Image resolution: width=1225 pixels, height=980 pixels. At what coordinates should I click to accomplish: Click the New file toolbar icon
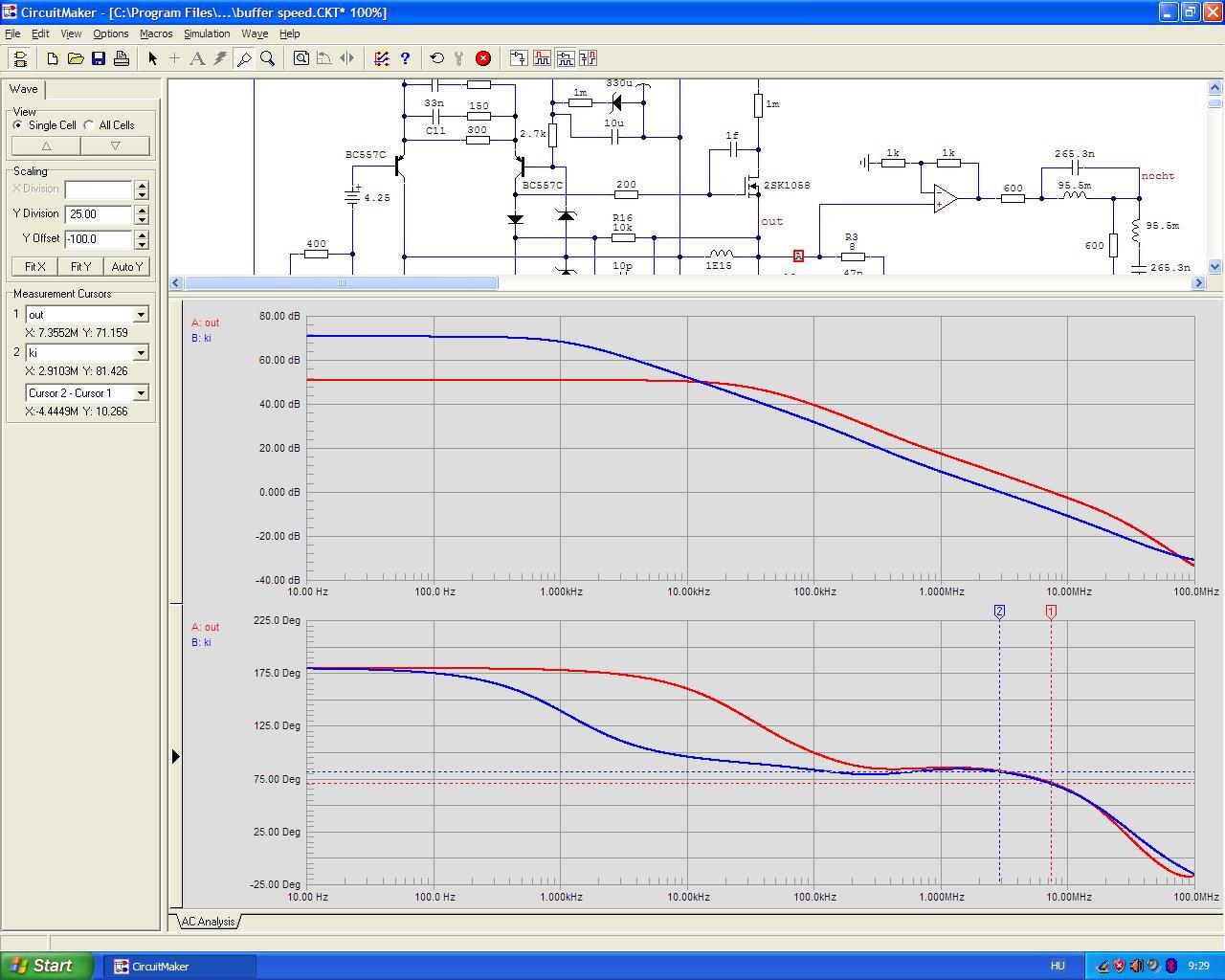point(53,58)
